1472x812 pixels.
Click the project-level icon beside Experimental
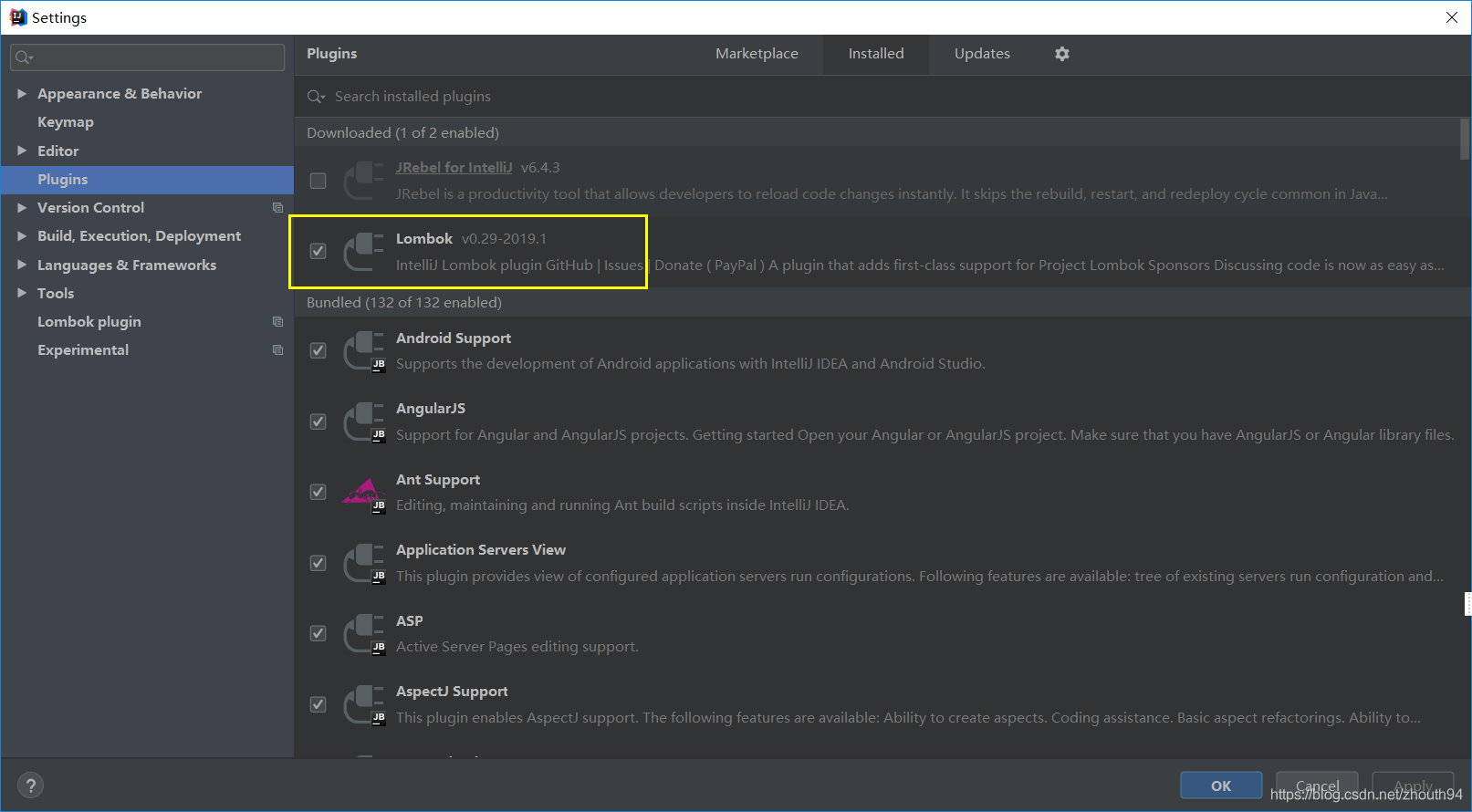point(277,350)
